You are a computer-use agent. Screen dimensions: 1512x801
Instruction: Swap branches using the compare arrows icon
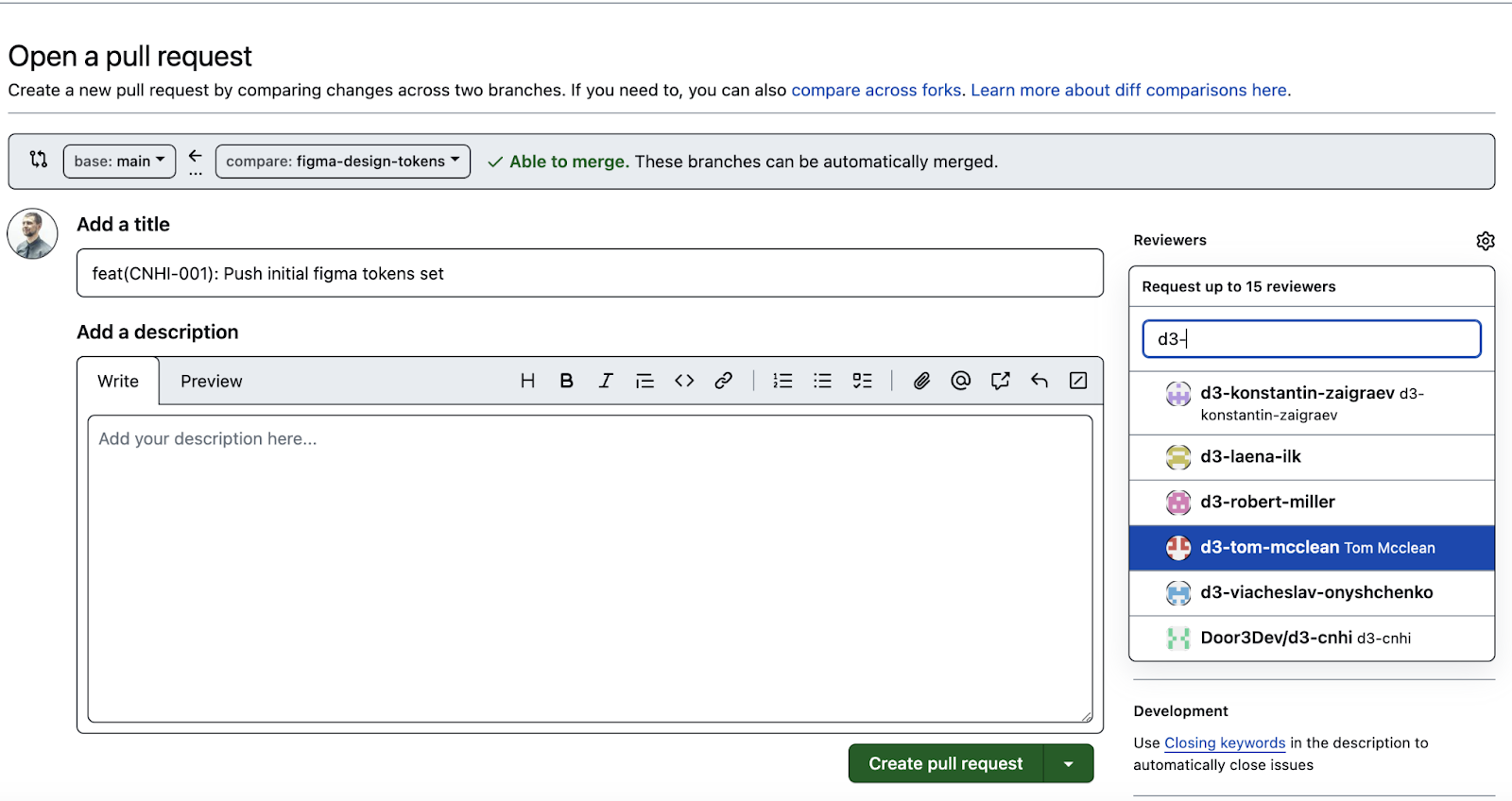39,160
